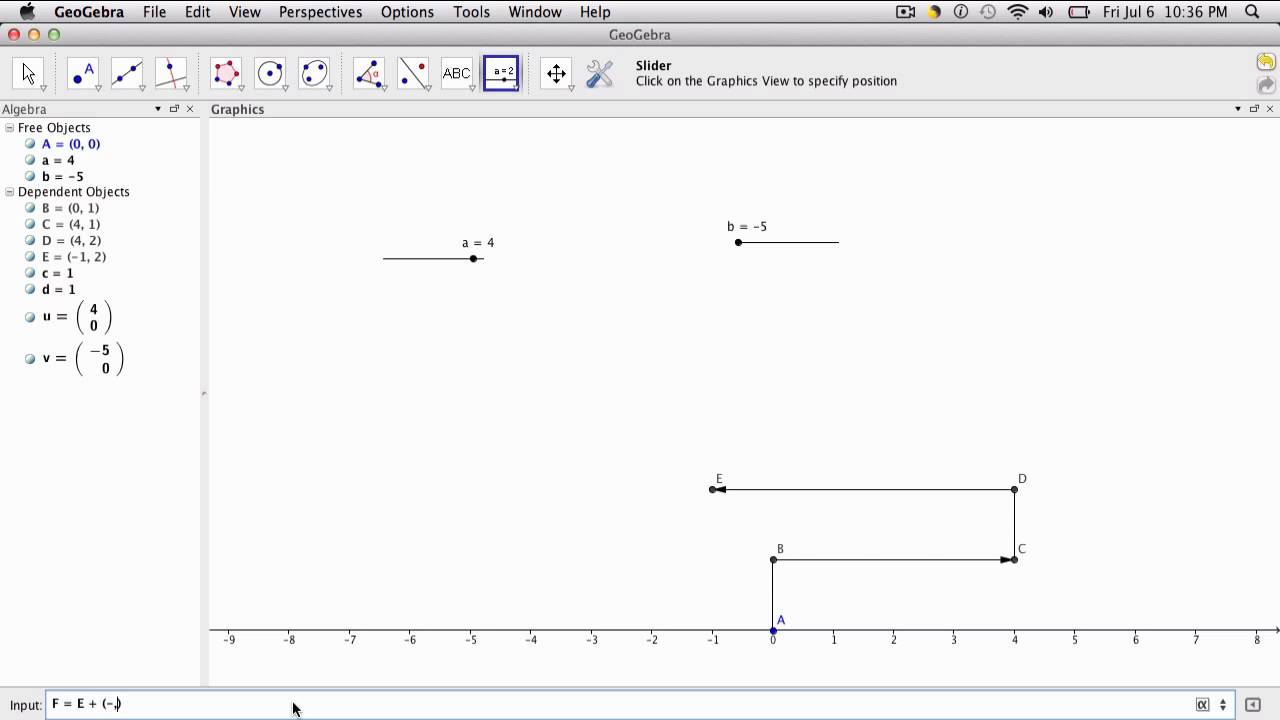Open the input history stepper
This screenshot has width=1280, height=720.
(1223, 705)
